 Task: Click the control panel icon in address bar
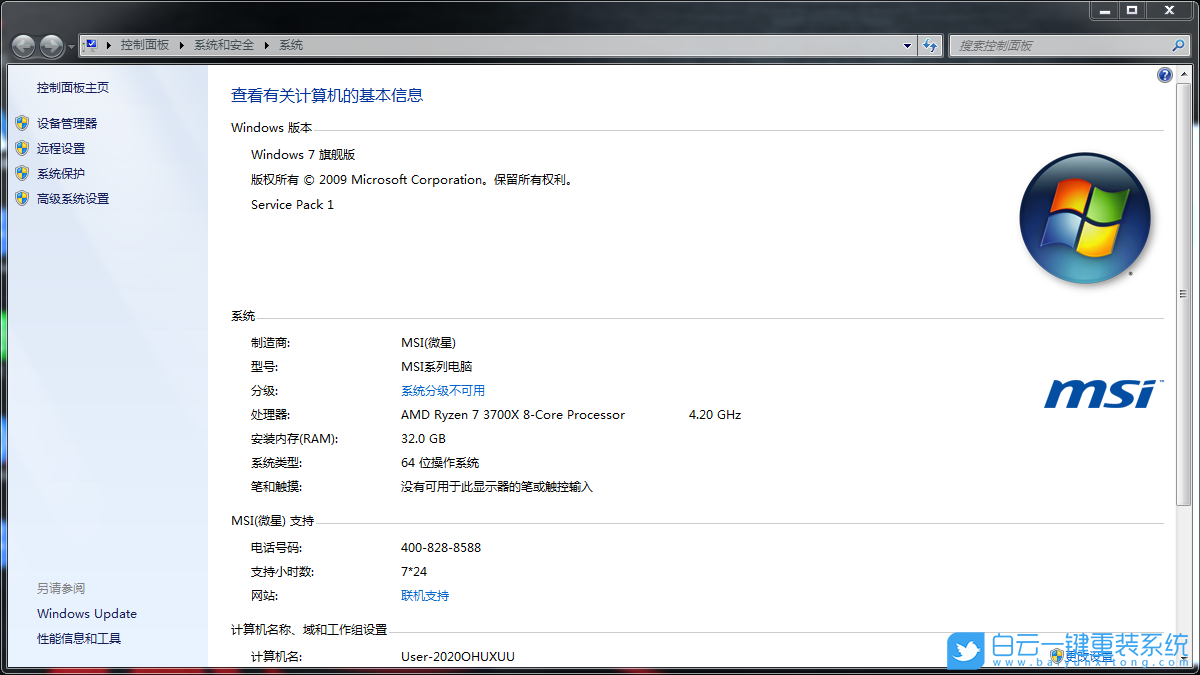pyautogui.click(x=89, y=44)
